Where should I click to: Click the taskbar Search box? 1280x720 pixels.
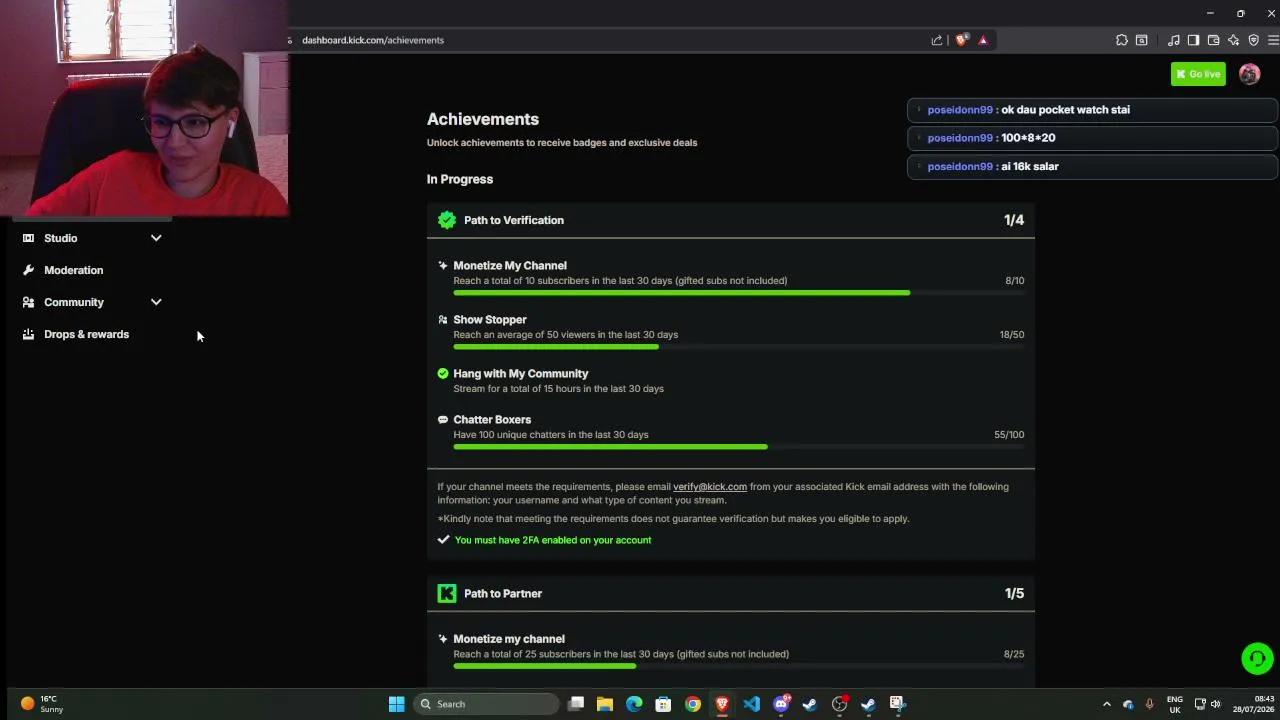click(486, 704)
